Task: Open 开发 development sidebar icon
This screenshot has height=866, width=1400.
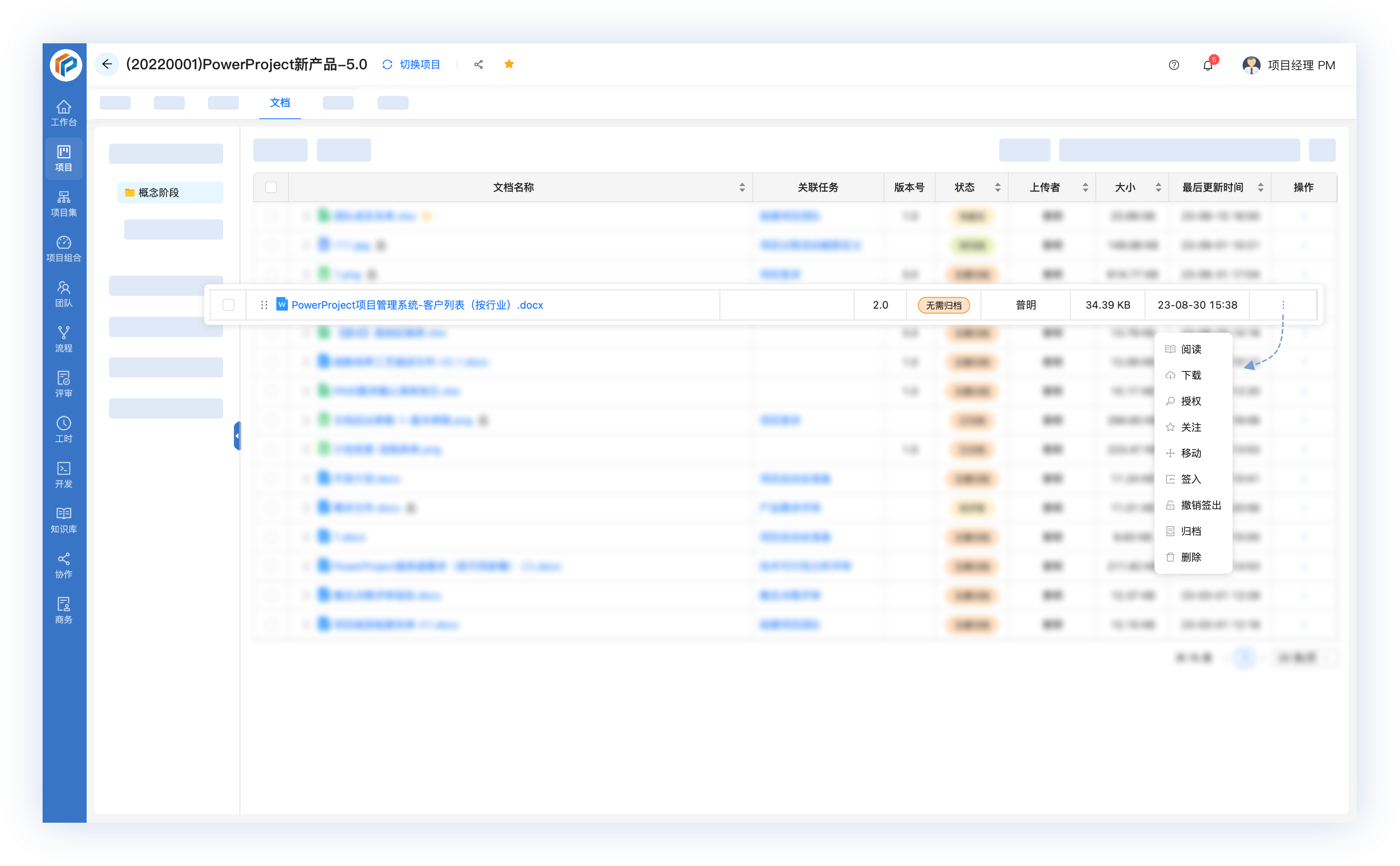Action: (x=64, y=475)
